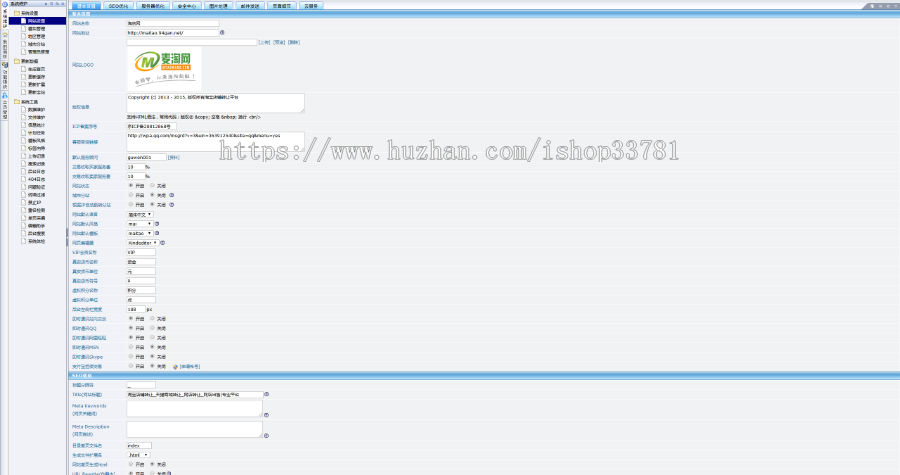Click the help icon beside the Meta Description box

tap(266, 435)
